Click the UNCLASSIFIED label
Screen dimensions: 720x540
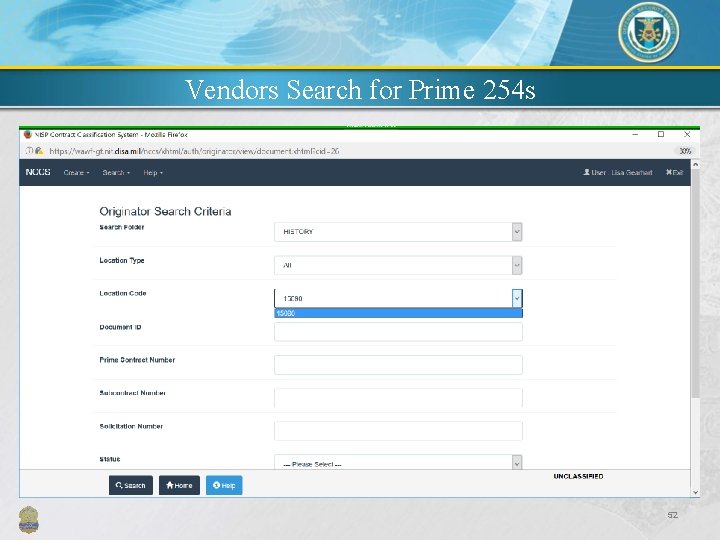(578, 476)
